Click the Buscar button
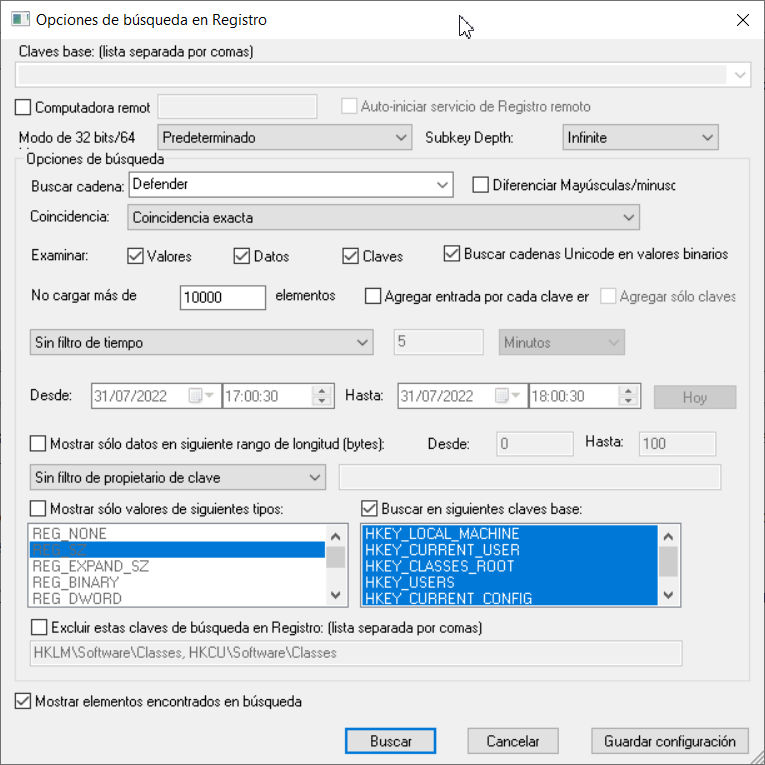The height and width of the screenshot is (765, 765). pyautogui.click(x=390, y=741)
